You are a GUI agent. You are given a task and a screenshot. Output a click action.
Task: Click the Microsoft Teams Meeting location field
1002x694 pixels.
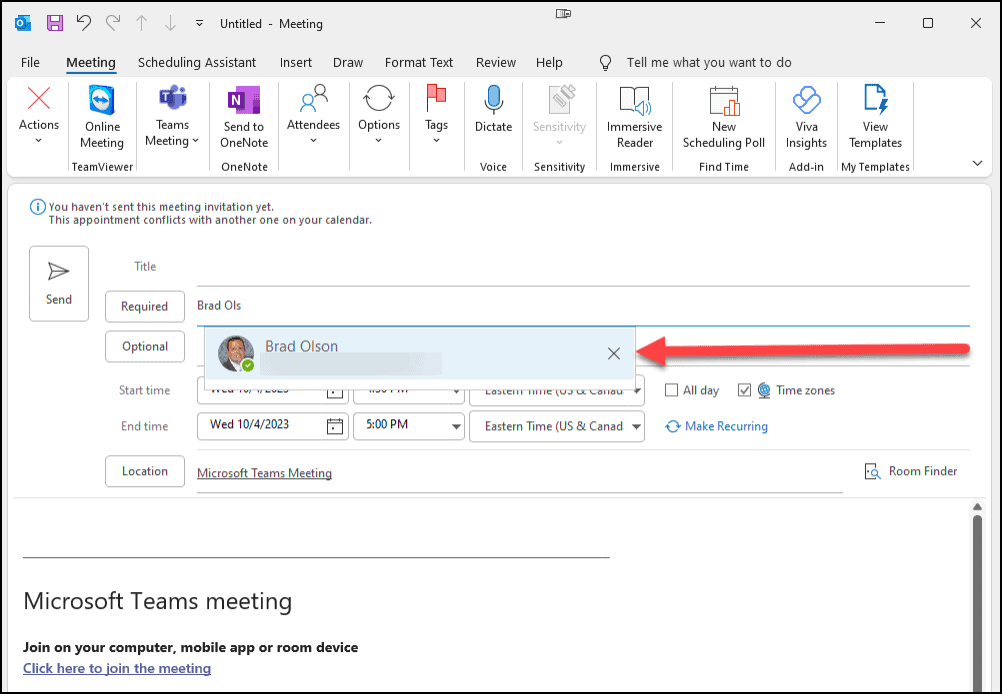(520, 474)
